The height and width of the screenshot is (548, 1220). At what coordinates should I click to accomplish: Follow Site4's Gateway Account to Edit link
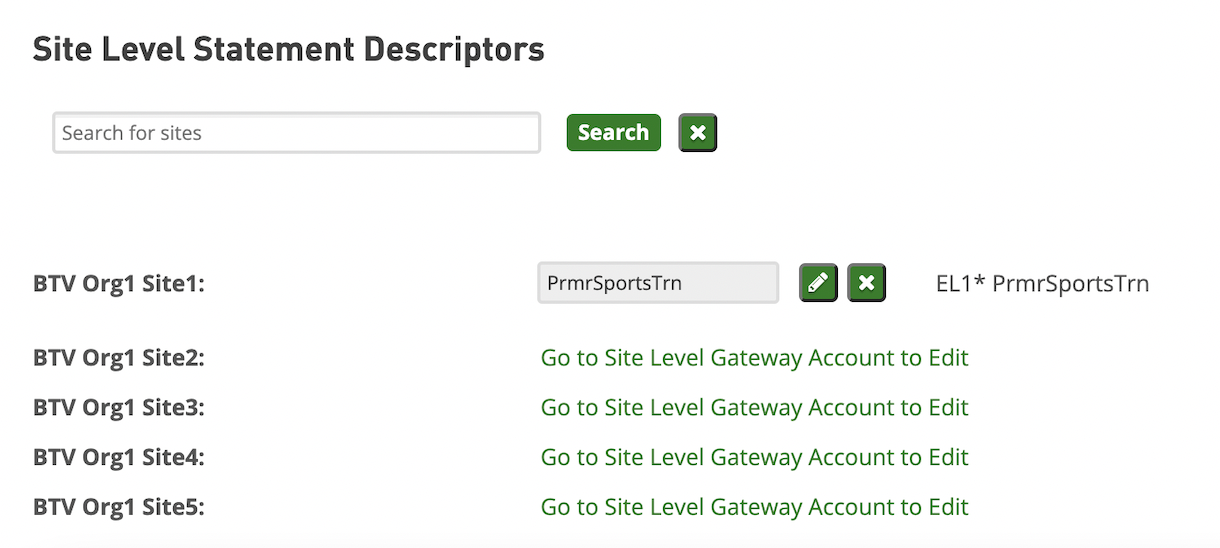coord(754,457)
